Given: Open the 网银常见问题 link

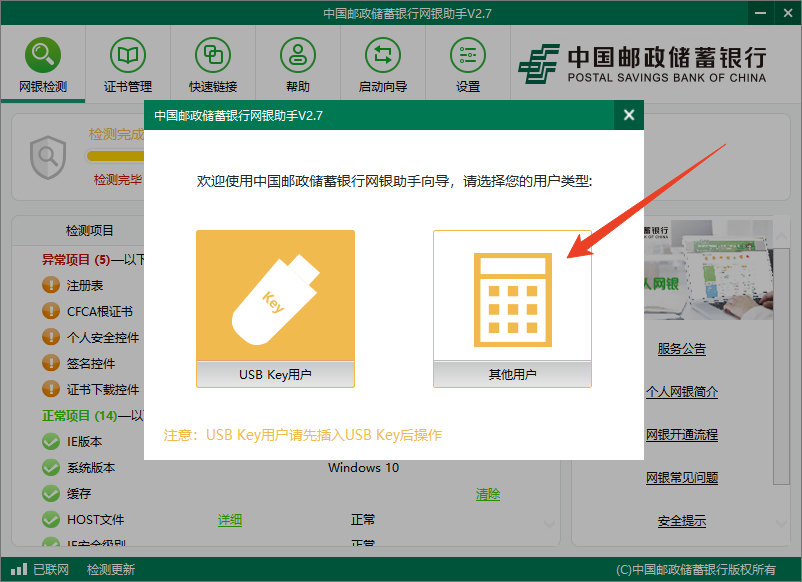Looking at the screenshot, I should [682, 478].
